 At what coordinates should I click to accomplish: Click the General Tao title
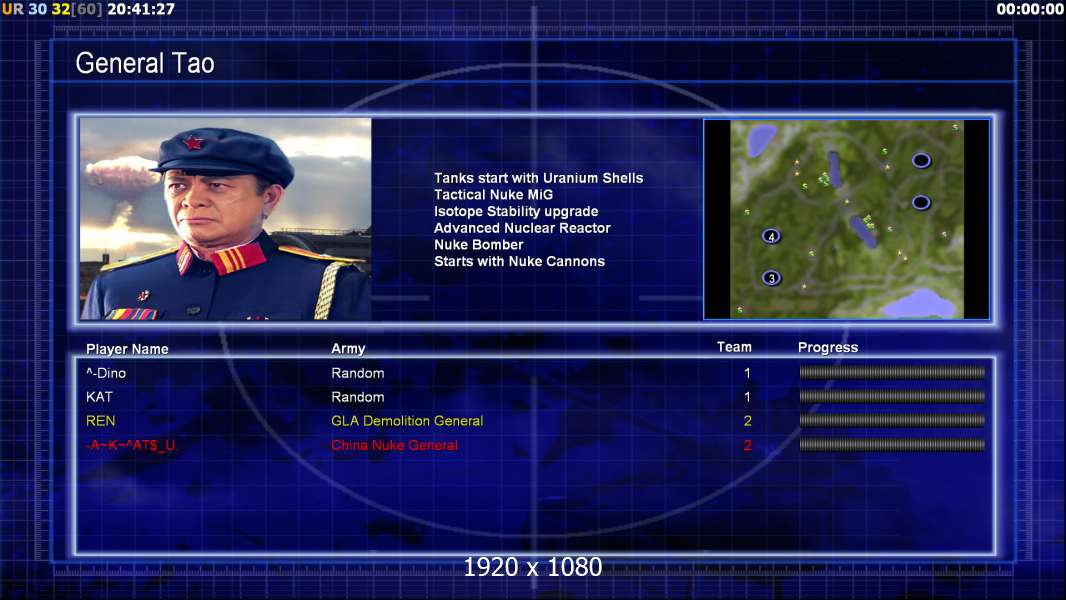(145, 63)
